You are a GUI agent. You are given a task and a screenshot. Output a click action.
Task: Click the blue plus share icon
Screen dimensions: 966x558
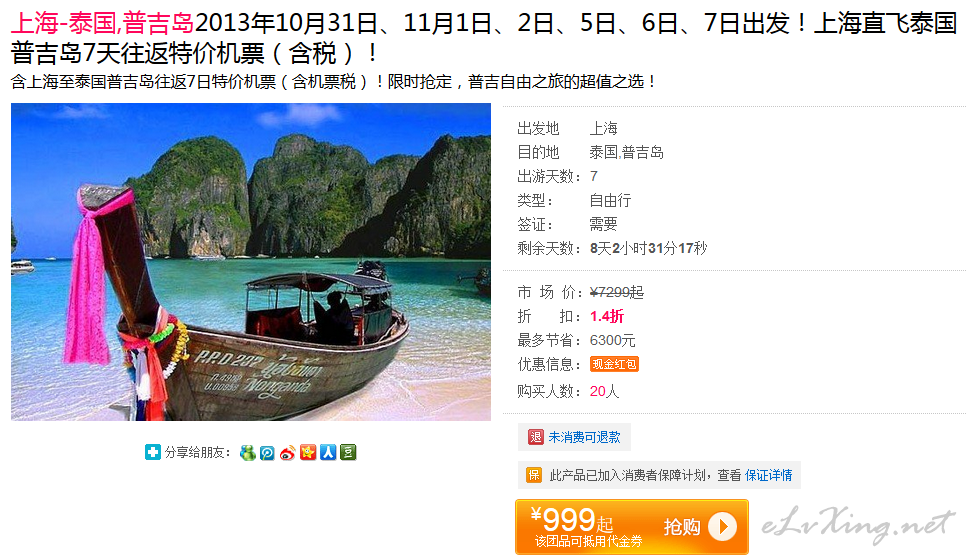153,452
